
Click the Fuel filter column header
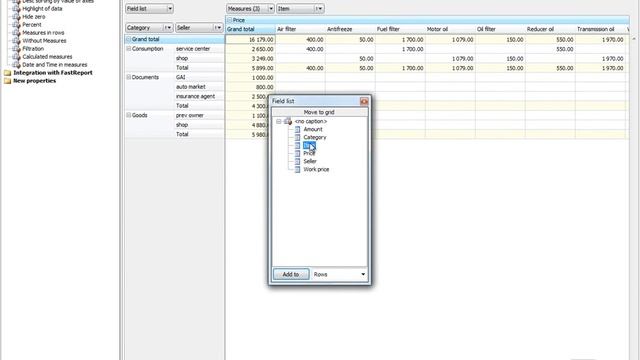pos(400,29)
